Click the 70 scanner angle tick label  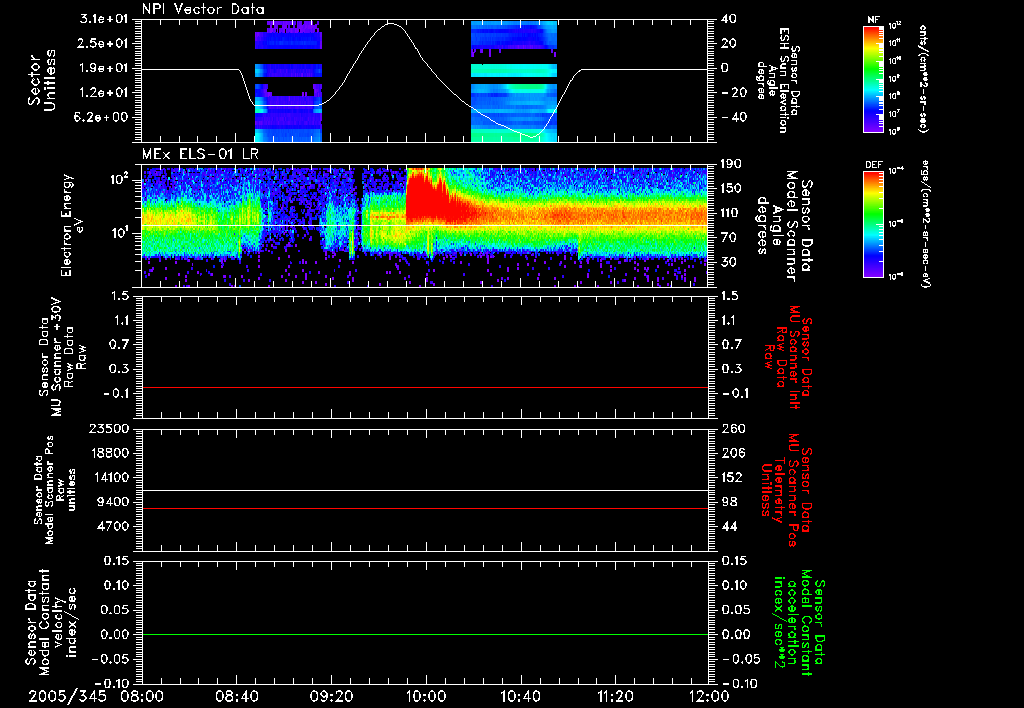(731, 237)
